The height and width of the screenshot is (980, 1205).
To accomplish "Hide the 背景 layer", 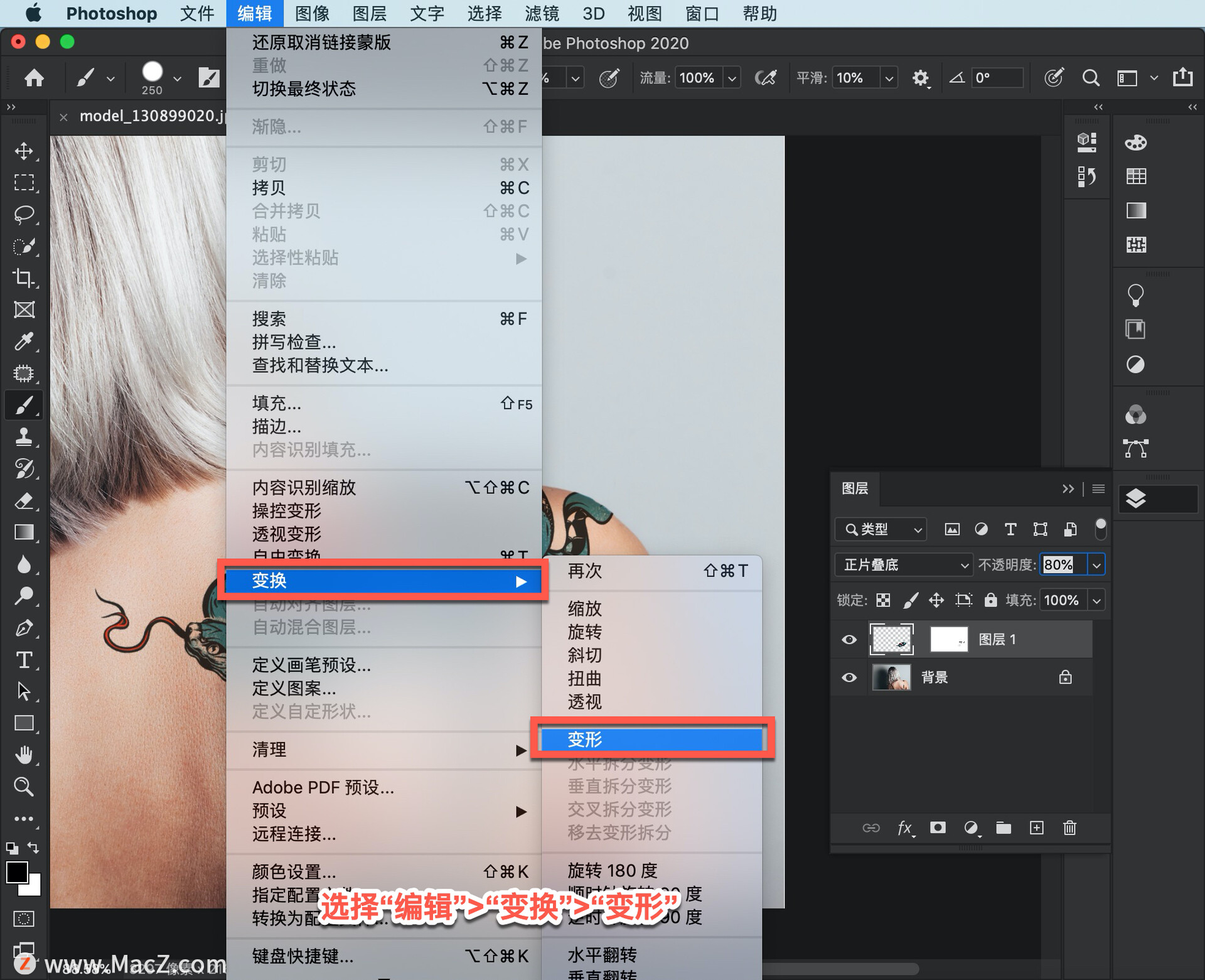I will point(849,677).
